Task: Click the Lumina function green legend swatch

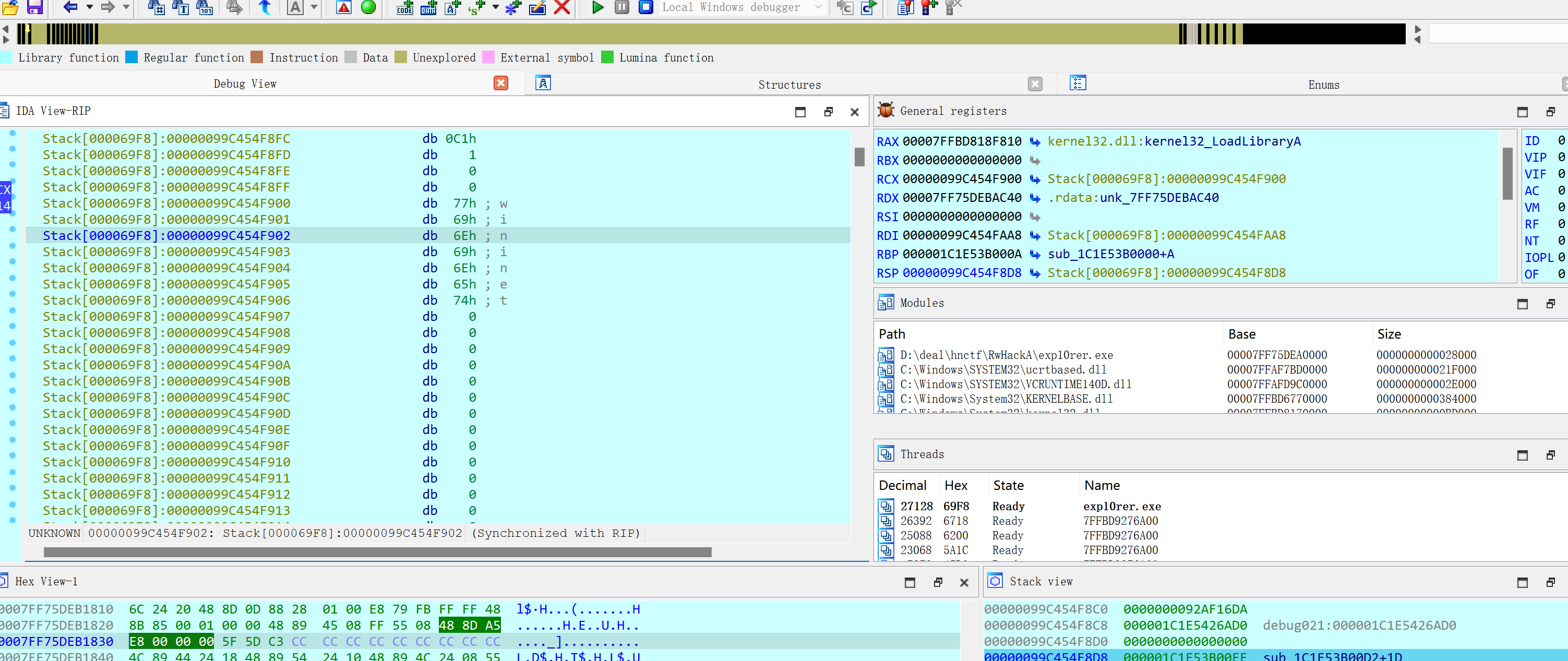Action: [607, 57]
